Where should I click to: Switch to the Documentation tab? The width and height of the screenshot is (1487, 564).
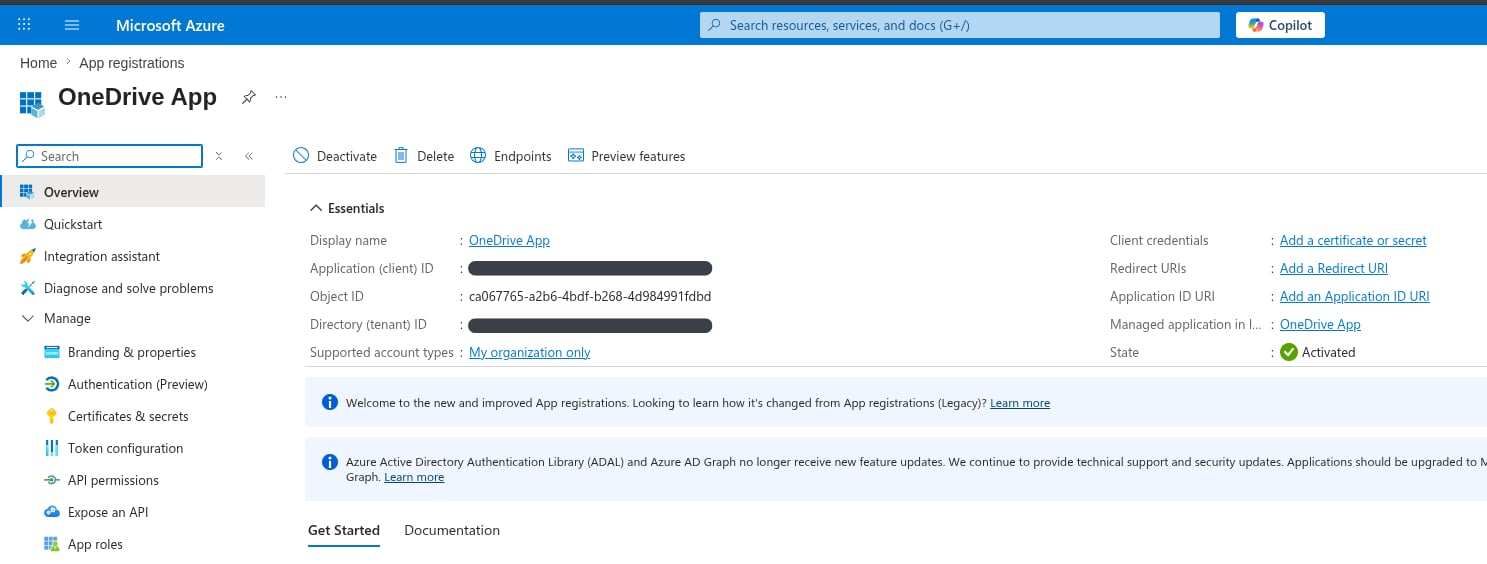452,530
